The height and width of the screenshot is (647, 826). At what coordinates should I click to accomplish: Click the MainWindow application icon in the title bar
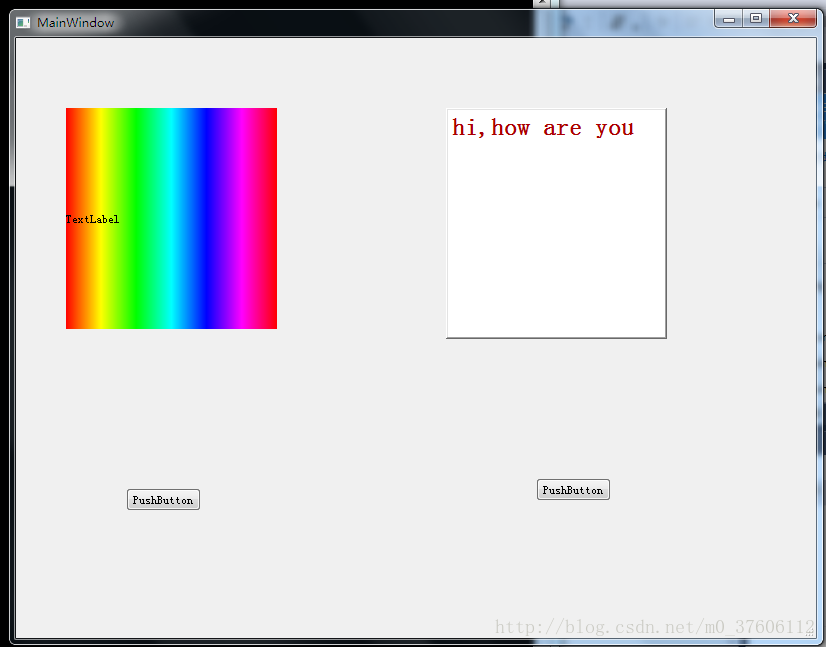23,23
